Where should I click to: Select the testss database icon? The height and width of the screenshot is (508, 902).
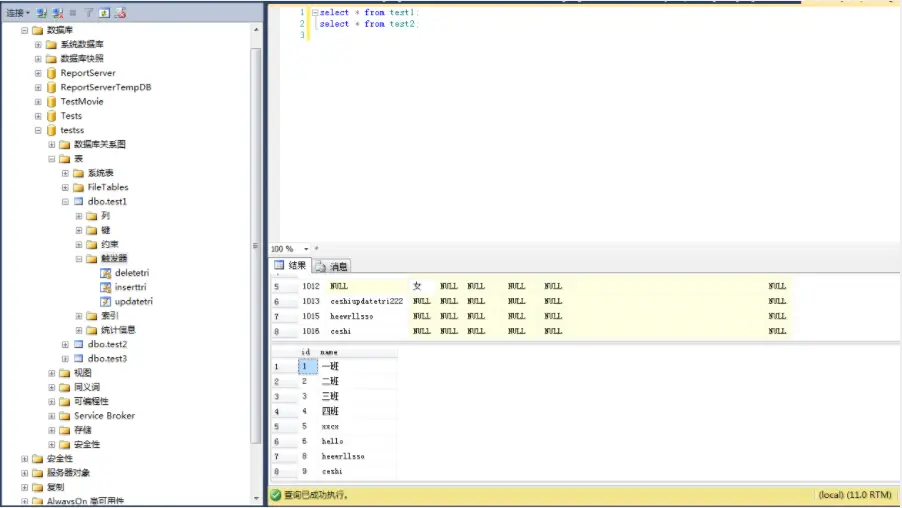51,130
